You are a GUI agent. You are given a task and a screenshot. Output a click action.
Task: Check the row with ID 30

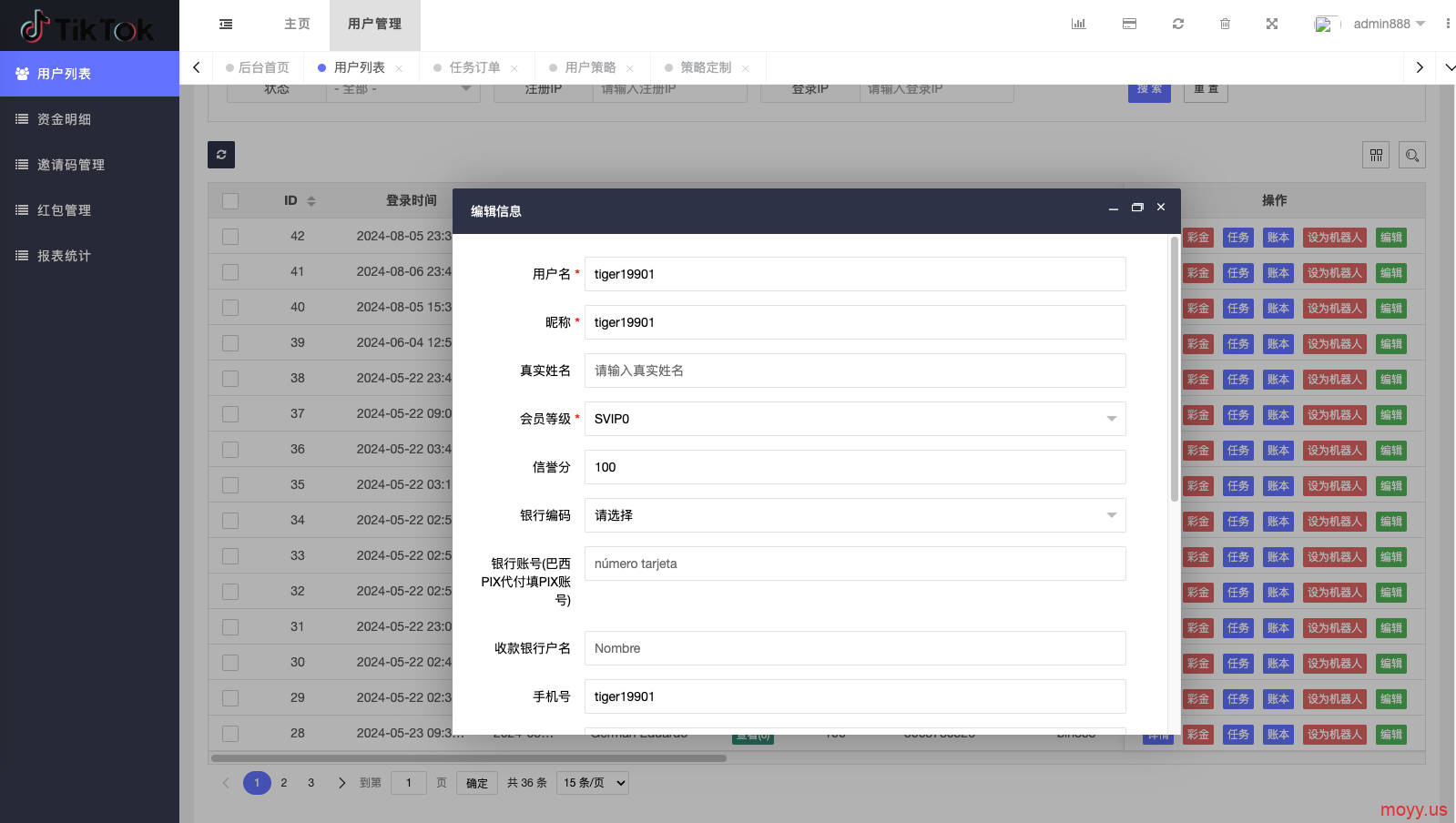(x=230, y=663)
